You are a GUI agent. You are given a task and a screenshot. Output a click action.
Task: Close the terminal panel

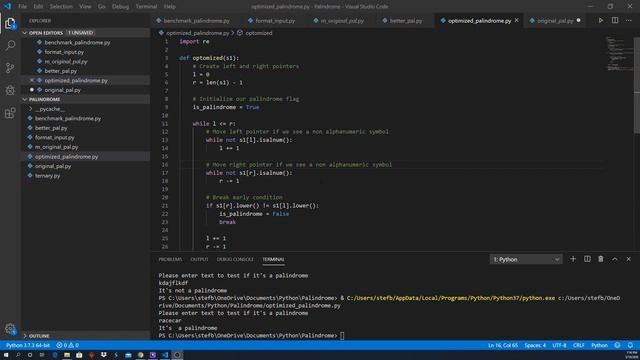coord(629,259)
